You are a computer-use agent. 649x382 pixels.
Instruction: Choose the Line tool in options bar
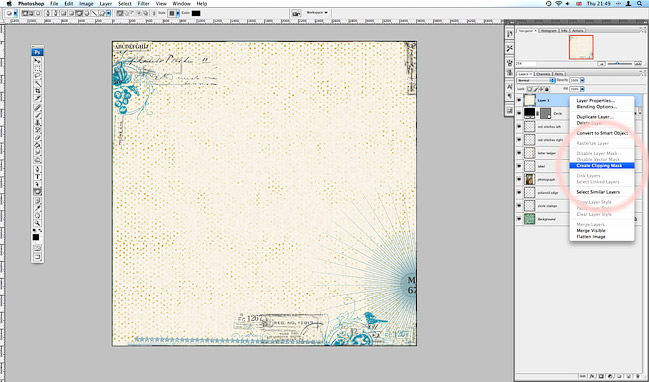(x=94, y=13)
